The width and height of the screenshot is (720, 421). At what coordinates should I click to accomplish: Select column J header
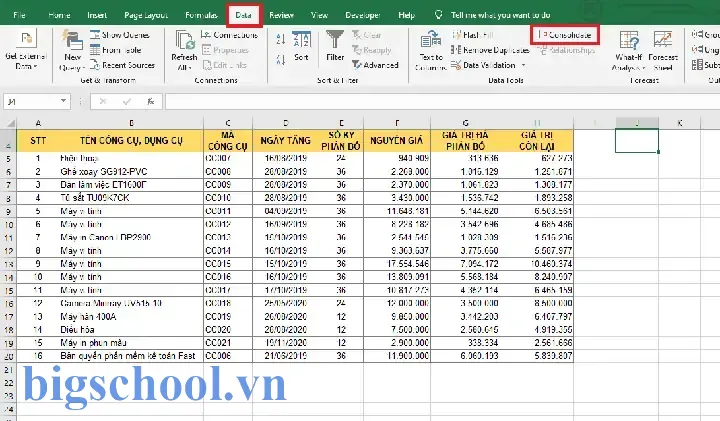coord(637,123)
